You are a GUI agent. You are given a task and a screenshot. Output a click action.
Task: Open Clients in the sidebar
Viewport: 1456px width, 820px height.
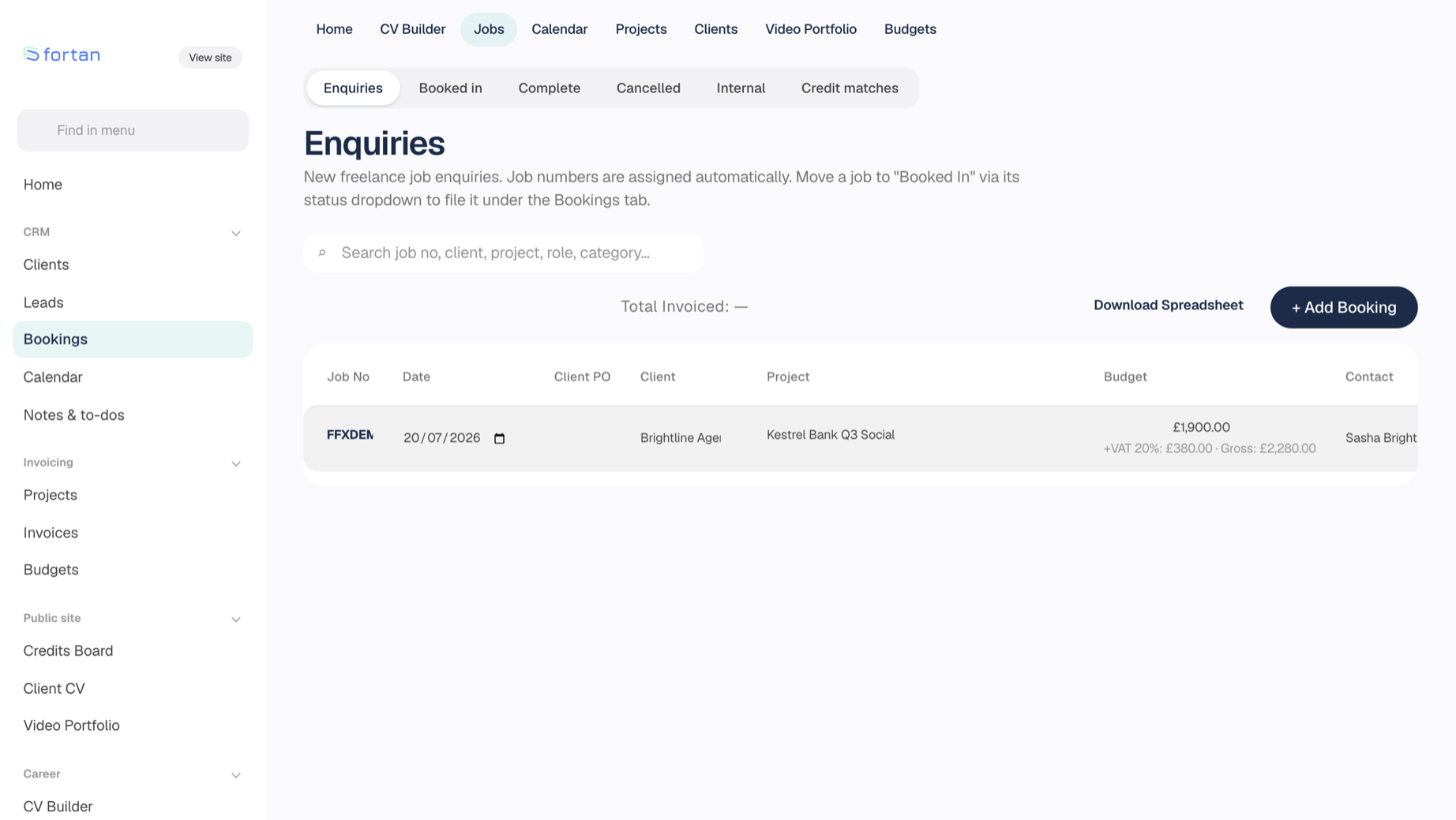[133, 264]
